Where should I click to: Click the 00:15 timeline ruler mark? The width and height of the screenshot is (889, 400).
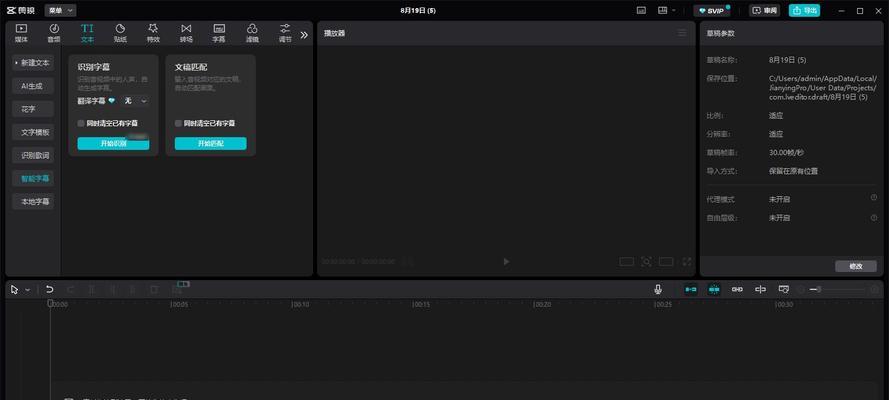(x=421, y=305)
